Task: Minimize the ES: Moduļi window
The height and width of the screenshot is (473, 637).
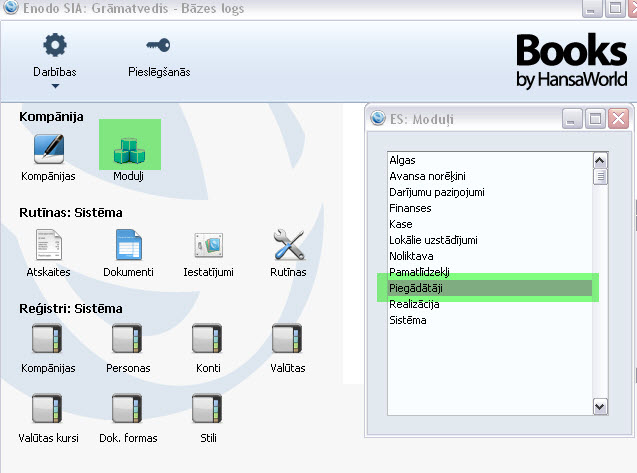Action: pos(572,119)
